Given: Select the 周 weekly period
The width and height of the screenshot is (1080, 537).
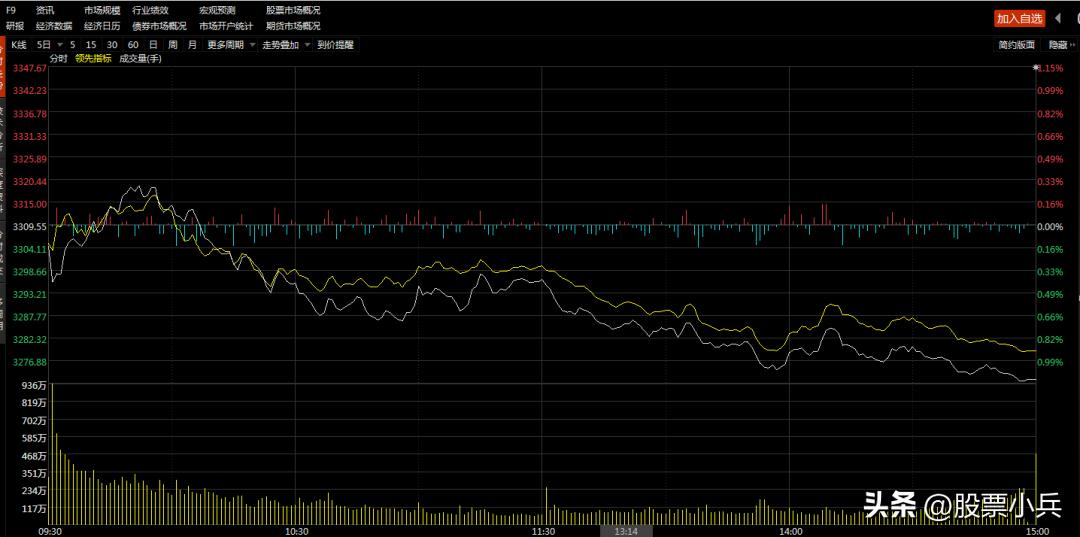Looking at the screenshot, I should 172,45.
